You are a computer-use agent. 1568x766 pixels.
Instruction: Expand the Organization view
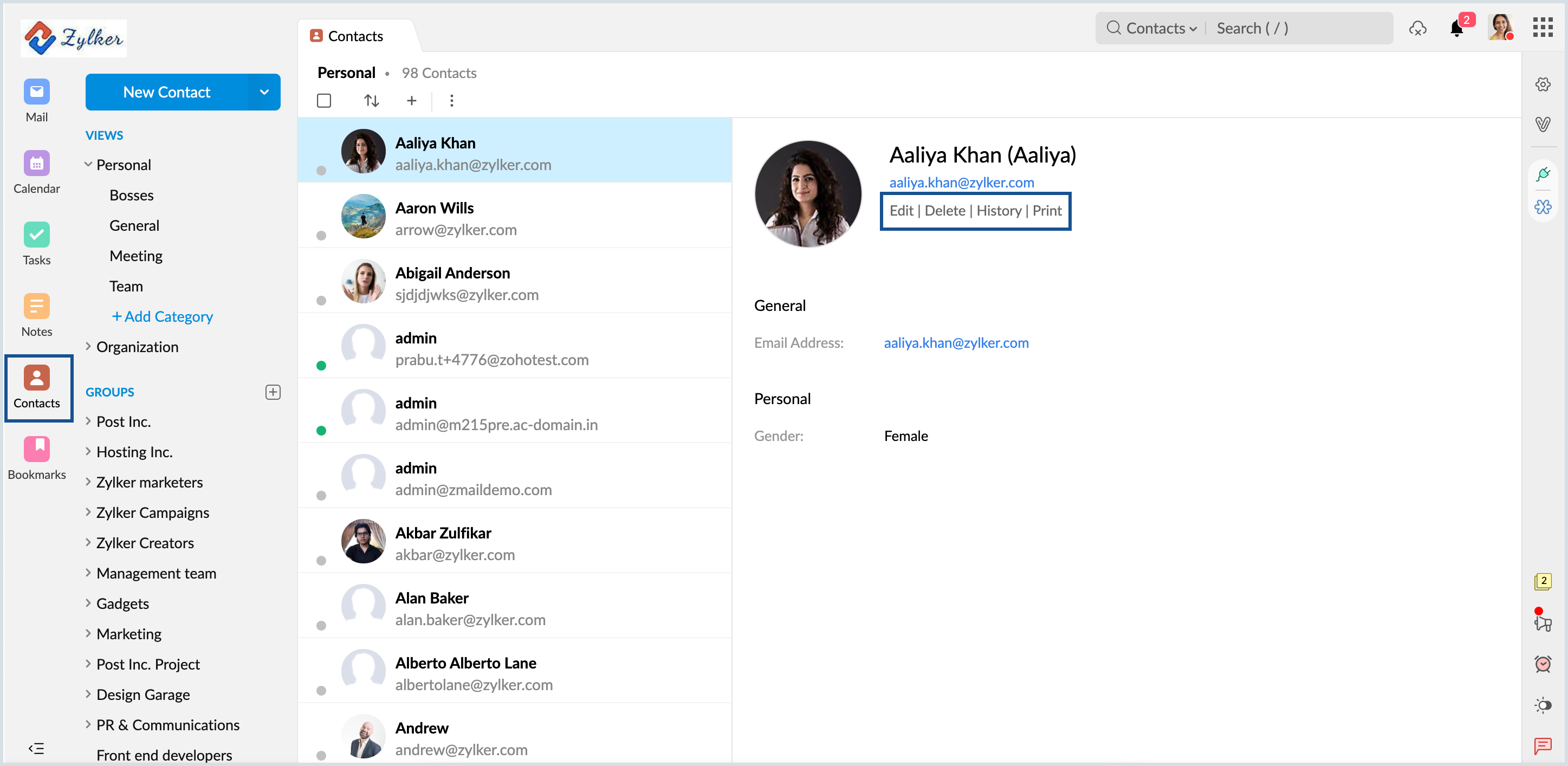[x=89, y=347]
